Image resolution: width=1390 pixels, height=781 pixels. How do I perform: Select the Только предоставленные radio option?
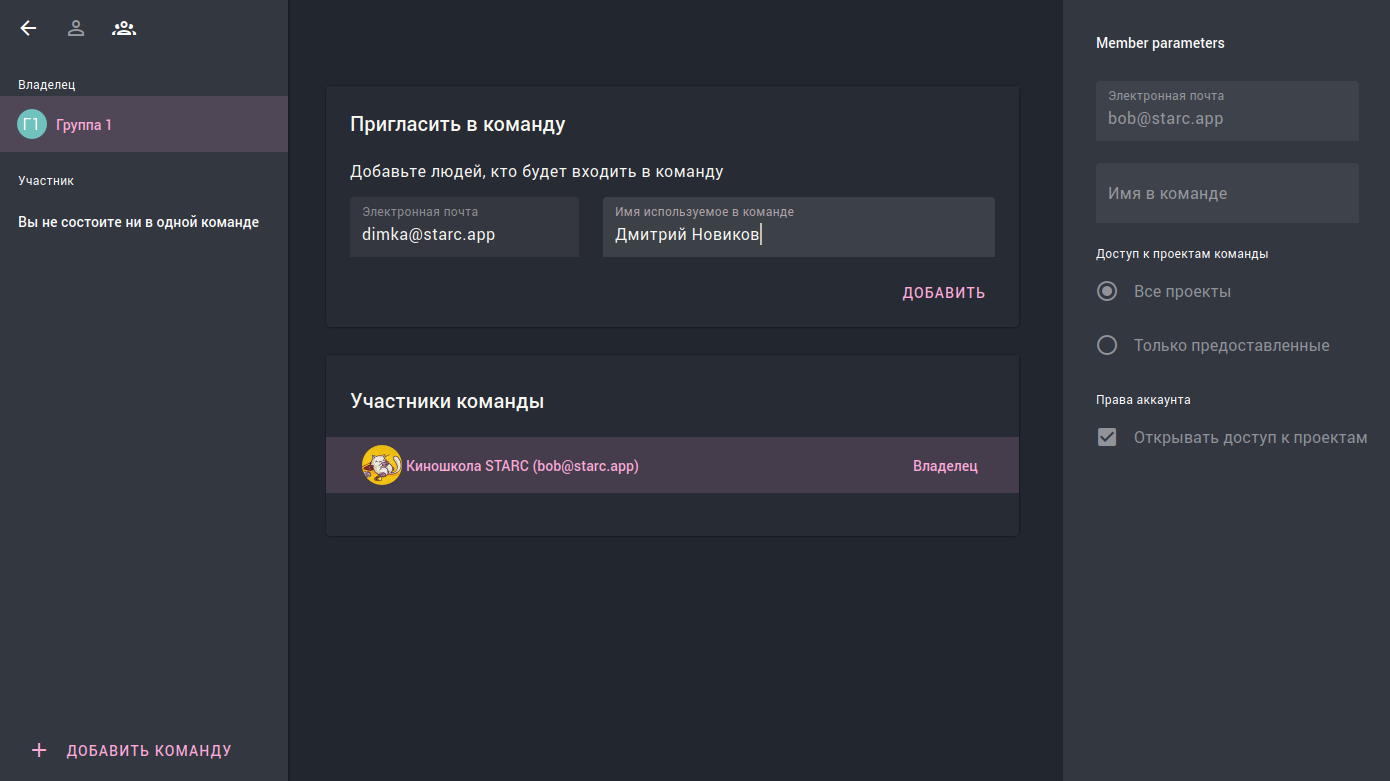pyautogui.click(x=1107, y=345)
